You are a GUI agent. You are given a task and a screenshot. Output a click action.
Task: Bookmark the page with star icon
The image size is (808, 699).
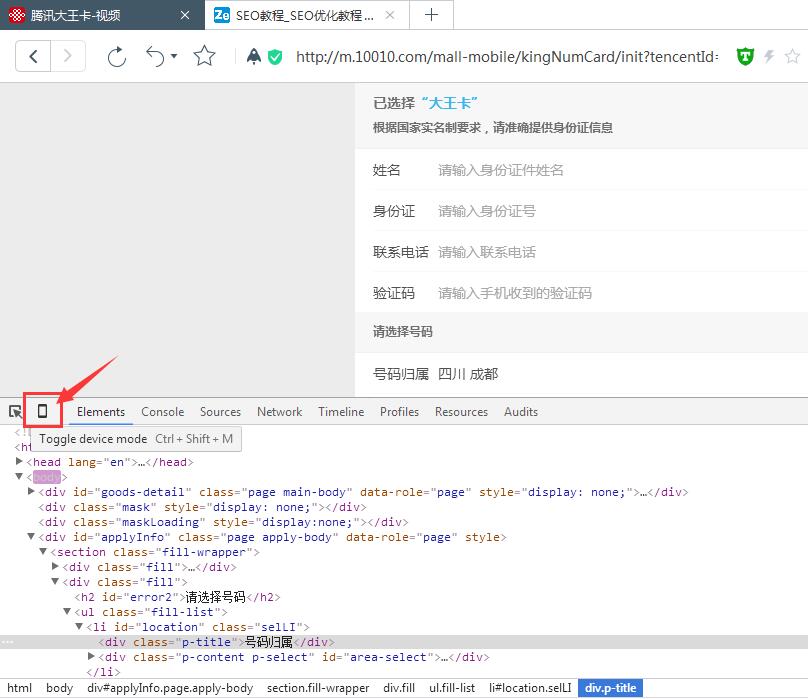(205, 56)
